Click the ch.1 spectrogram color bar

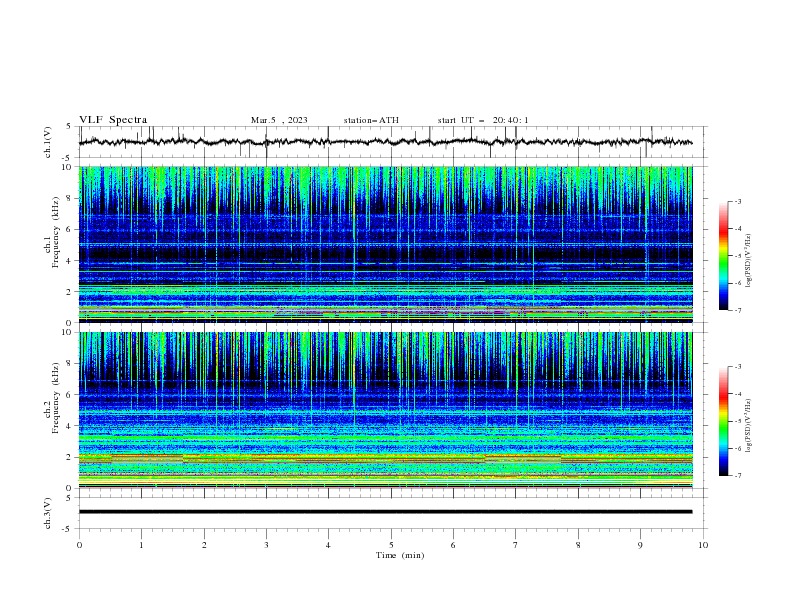[x=724, y=256]
